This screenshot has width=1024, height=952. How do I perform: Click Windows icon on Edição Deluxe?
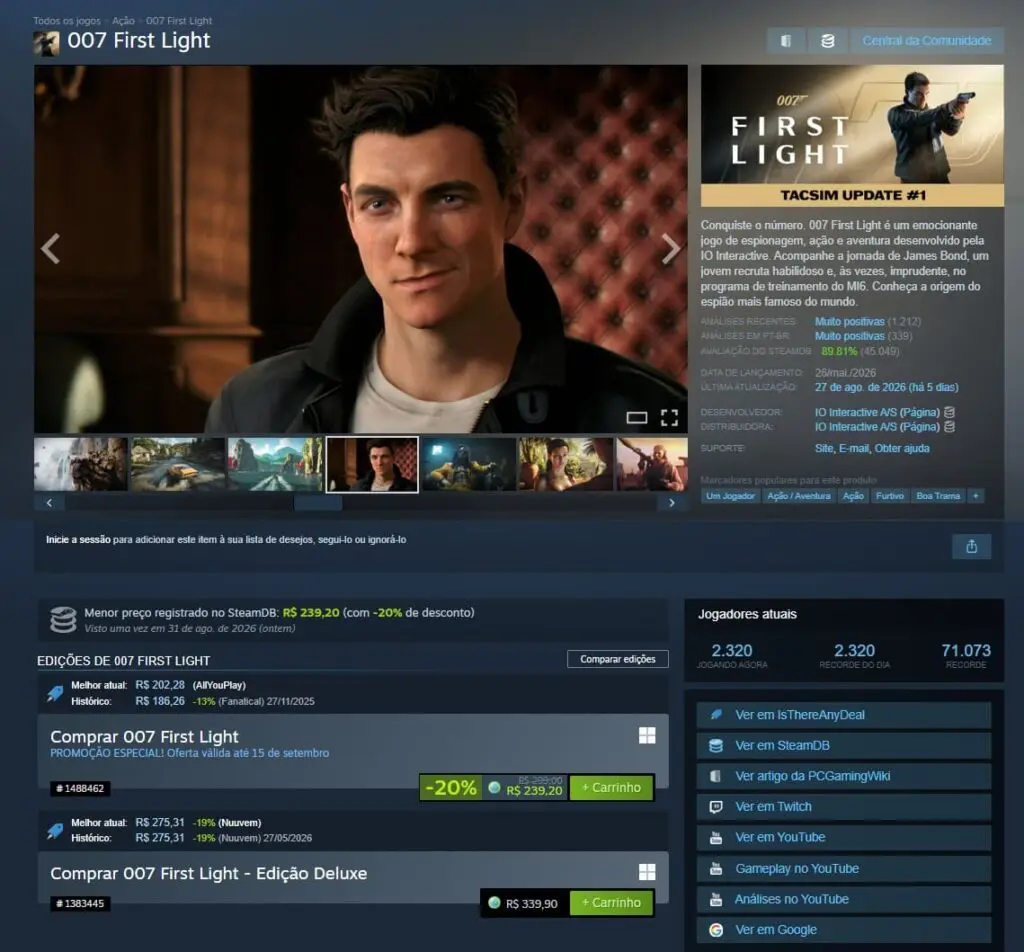(647, 872)
